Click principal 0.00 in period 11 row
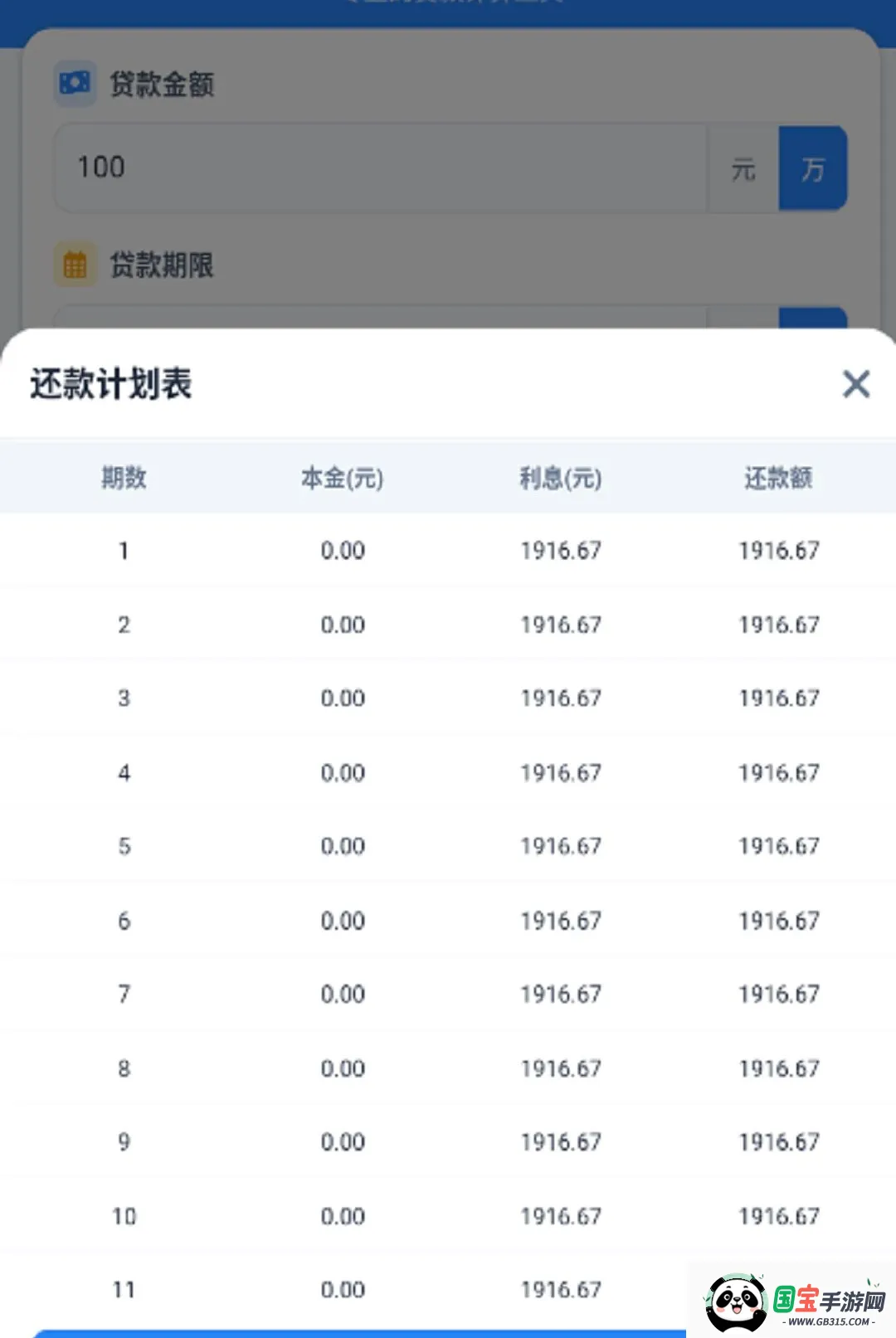Image resolution: width=896 pixels, height=1338 pixels. (x=343, y=1290)
